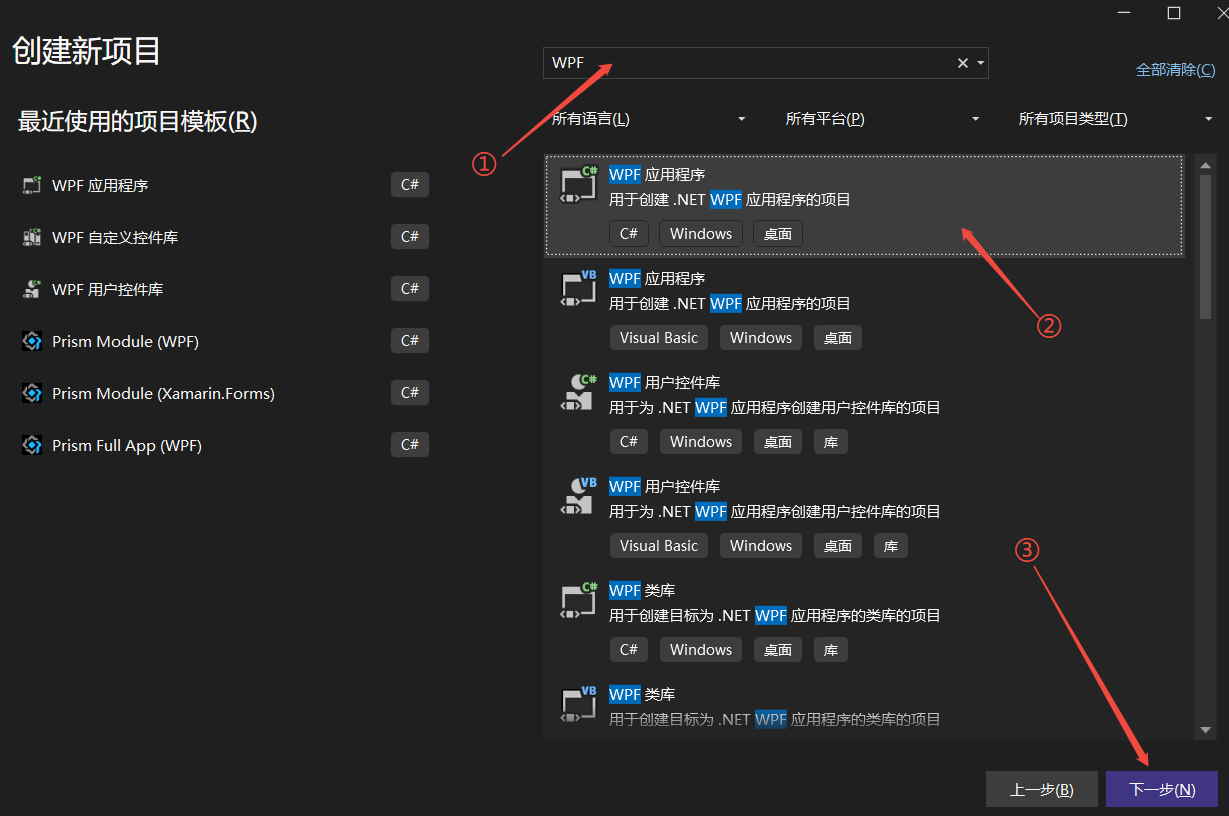
Task: Click Windows tag under first WPF 应用程序
Action: point(701,234)
